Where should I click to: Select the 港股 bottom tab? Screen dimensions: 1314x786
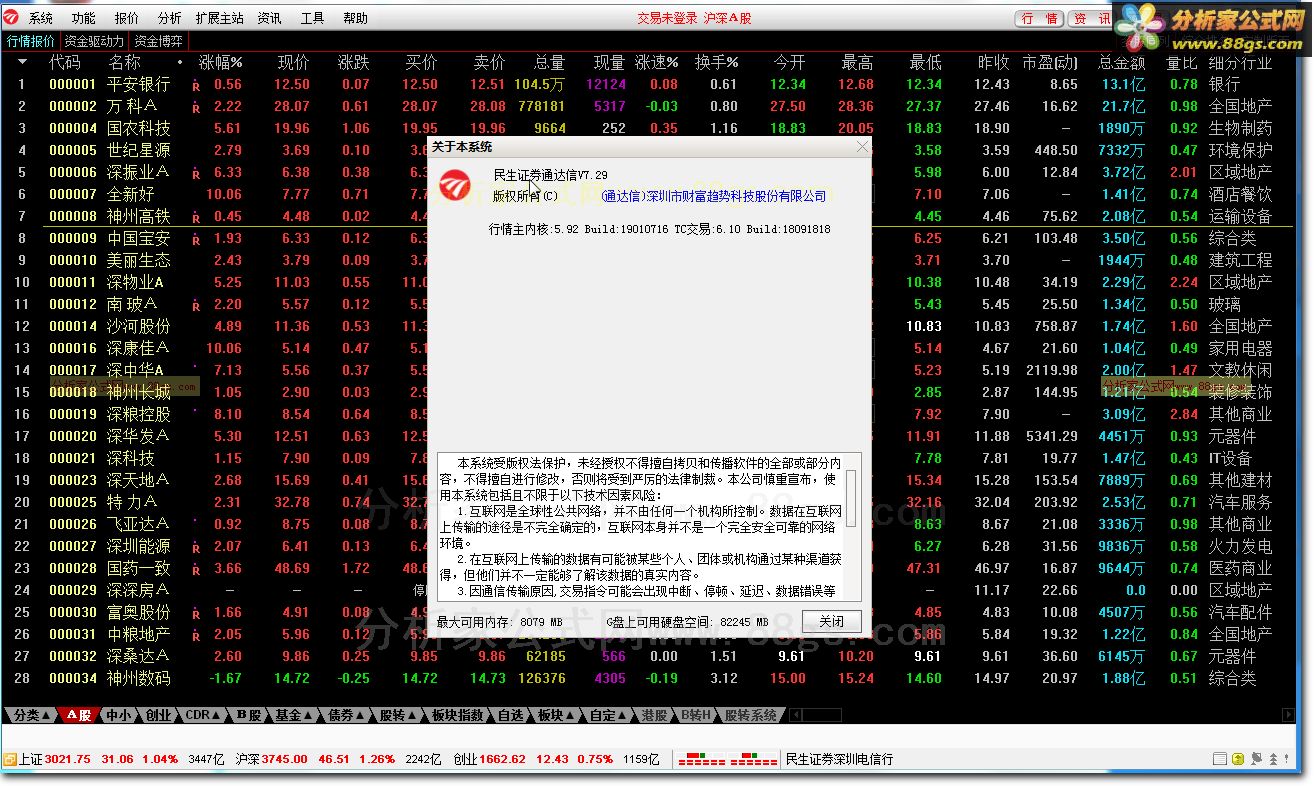pos(655,716)
